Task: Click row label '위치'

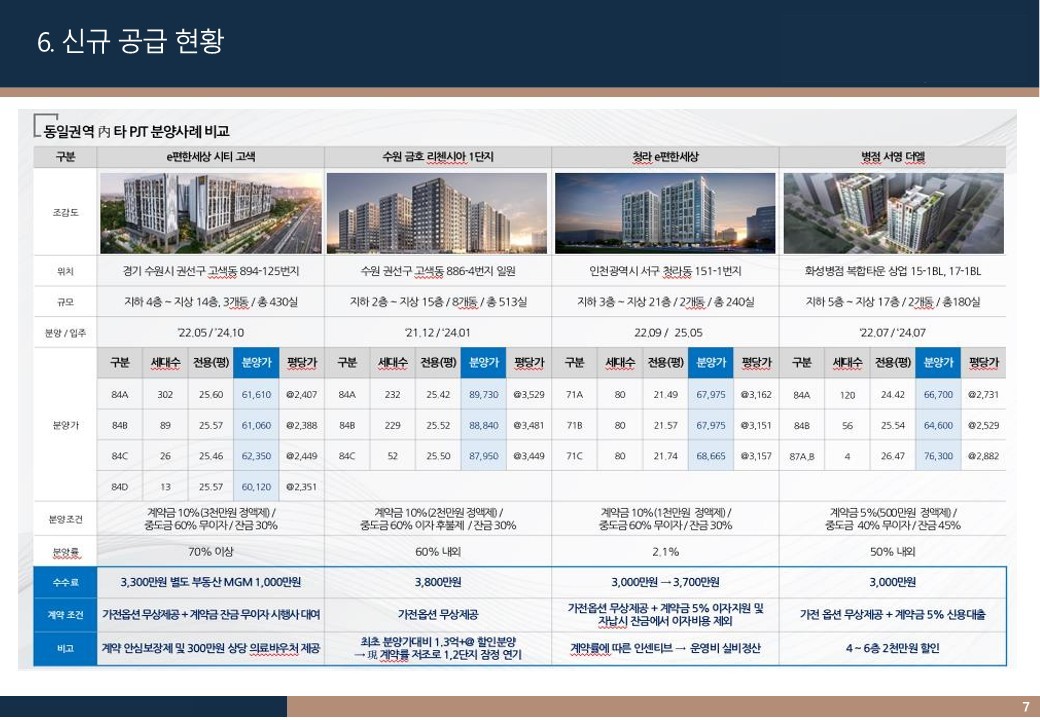Action: click(x=65, y=271)
